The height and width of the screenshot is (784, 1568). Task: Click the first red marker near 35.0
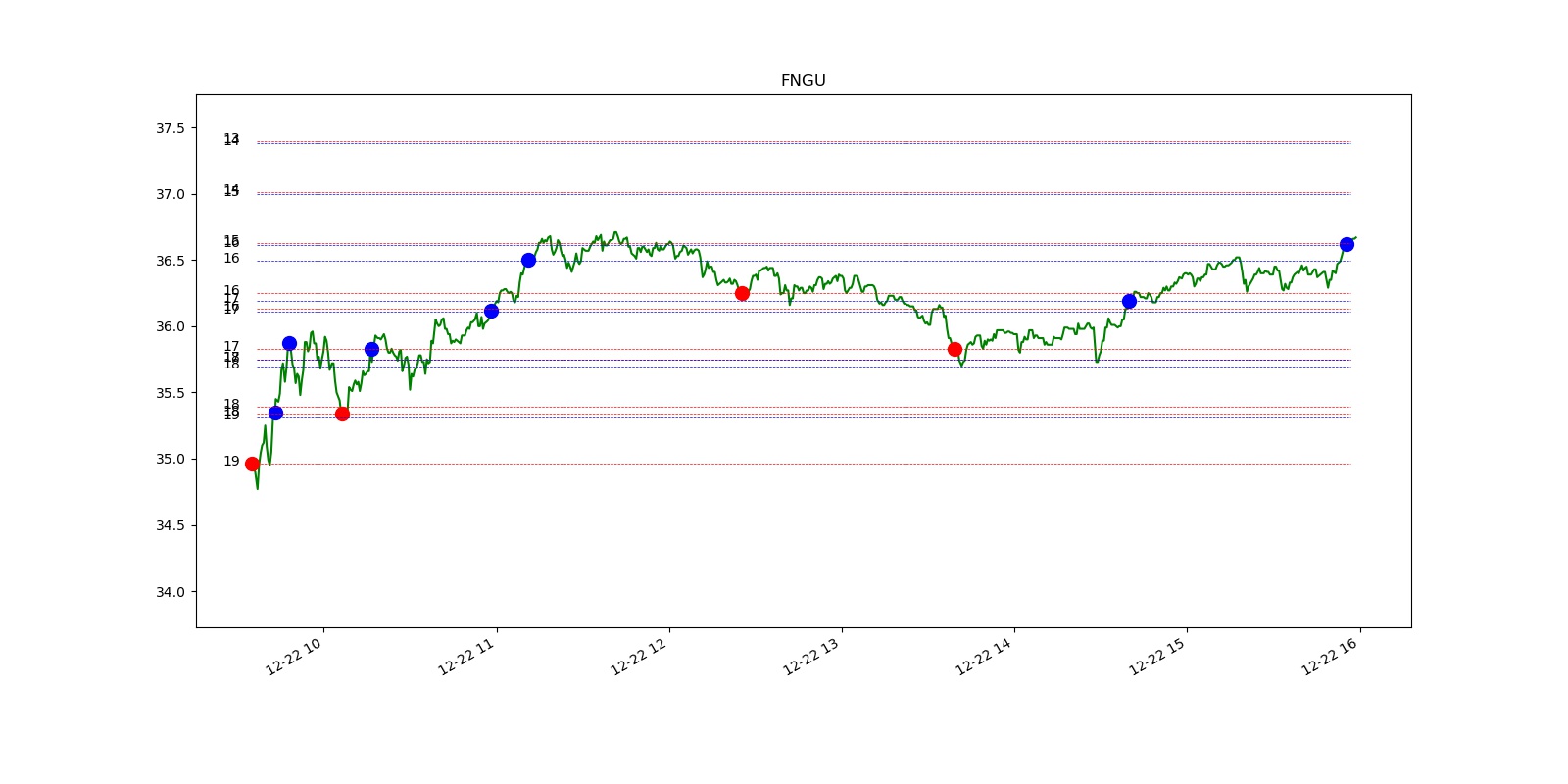(x=252, y=464)
